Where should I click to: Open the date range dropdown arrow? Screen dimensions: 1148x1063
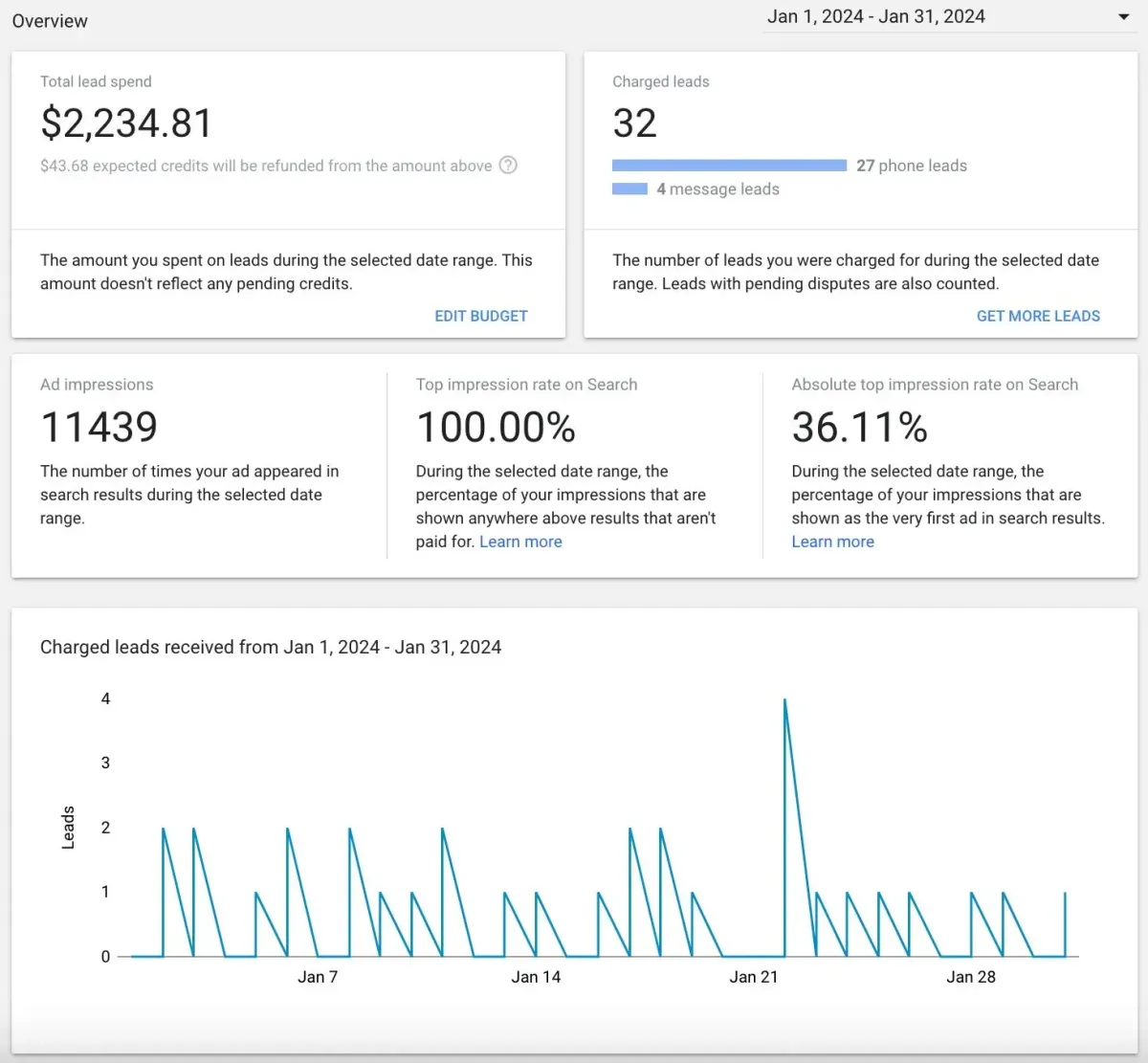[1124, 17]
